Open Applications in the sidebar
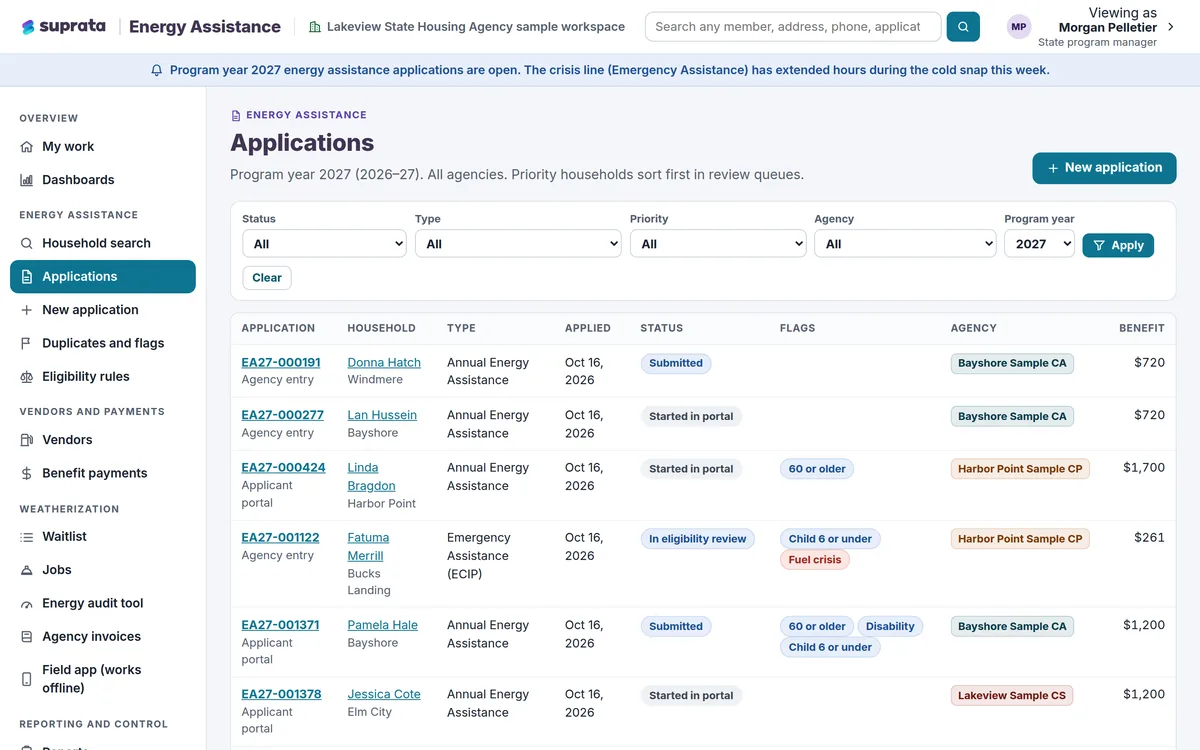Image resolution: width=1200 pixels, height=750 pixels. click(x=103, y=277)
